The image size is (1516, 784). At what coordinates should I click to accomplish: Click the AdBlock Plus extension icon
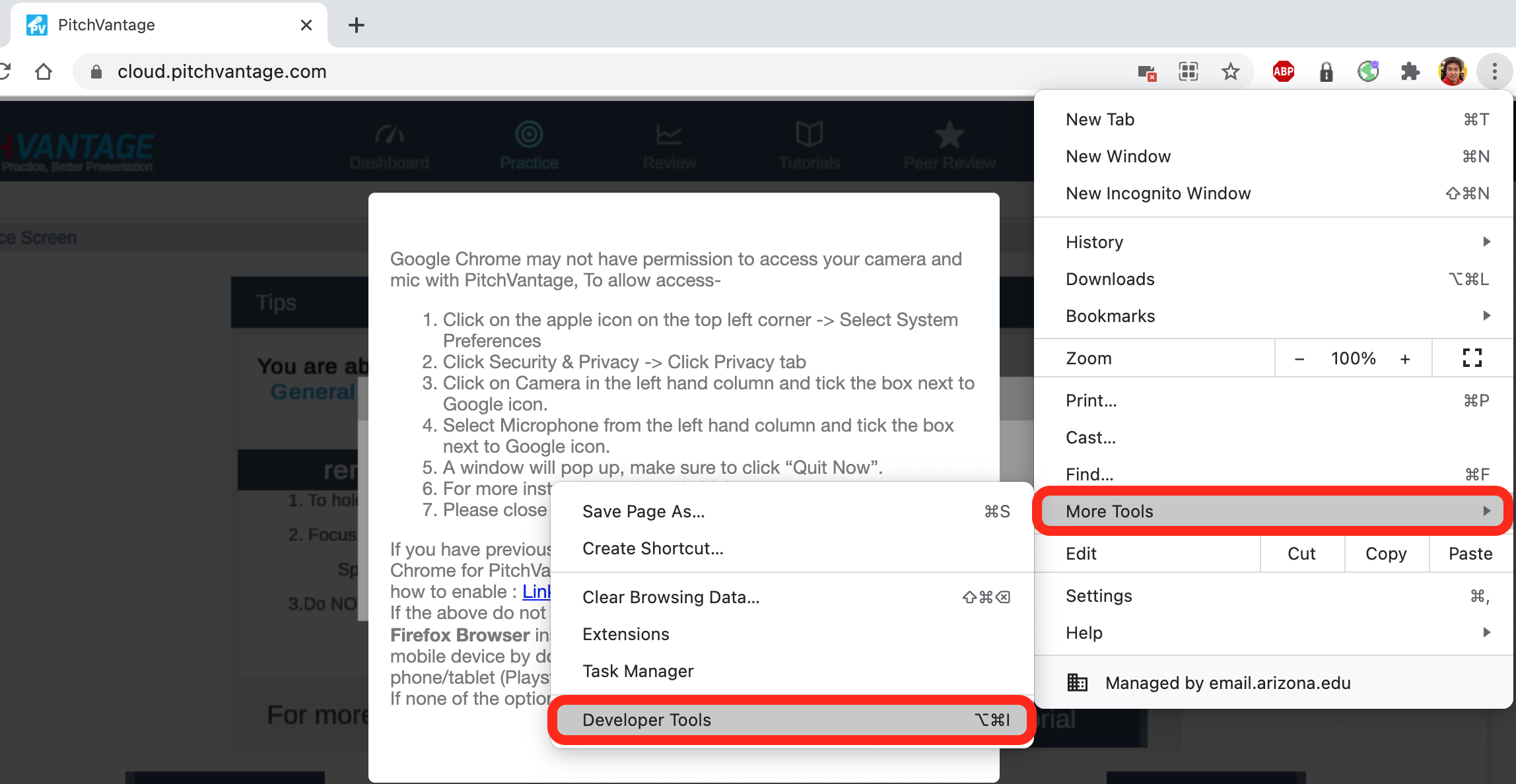click(1283, 71)
